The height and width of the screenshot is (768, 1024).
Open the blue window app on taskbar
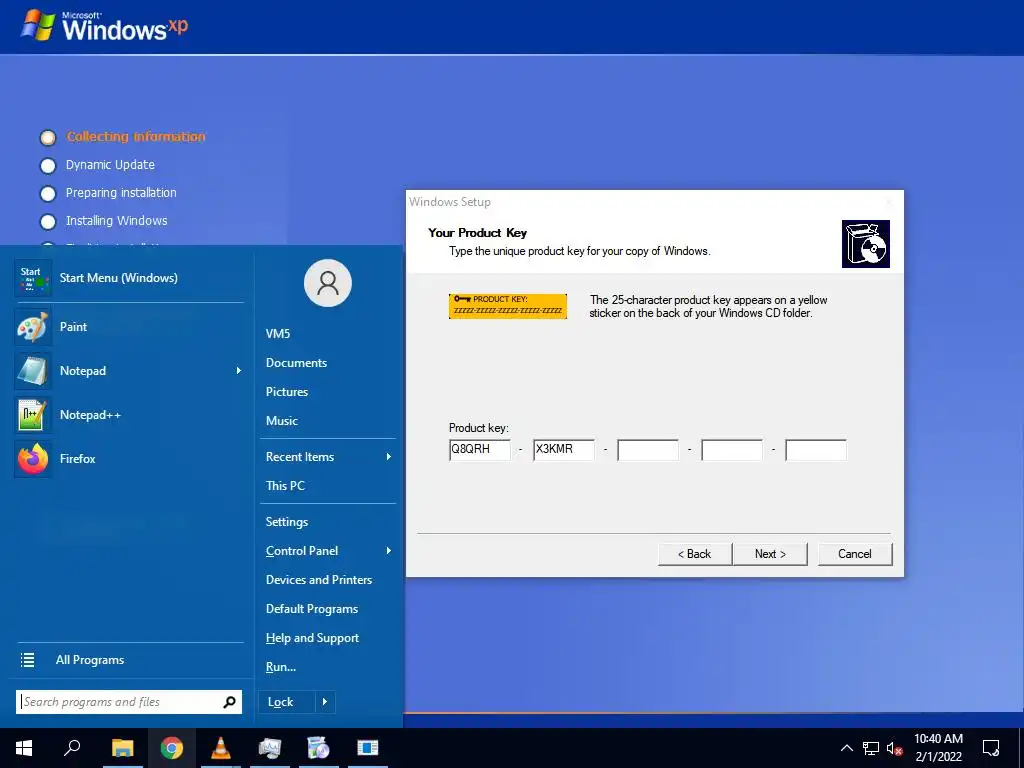tap(368, 748)
